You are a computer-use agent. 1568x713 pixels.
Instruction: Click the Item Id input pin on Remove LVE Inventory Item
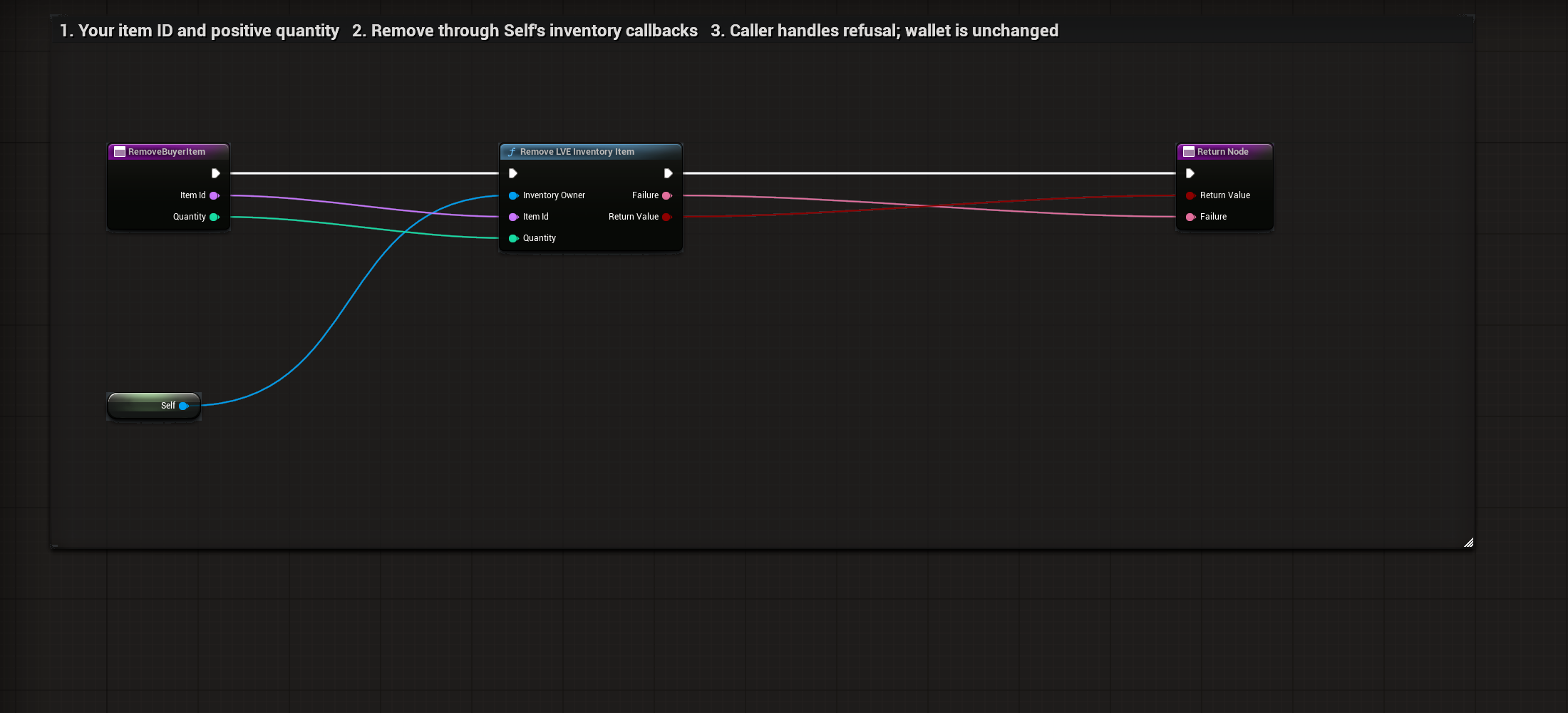pos(513,217)
